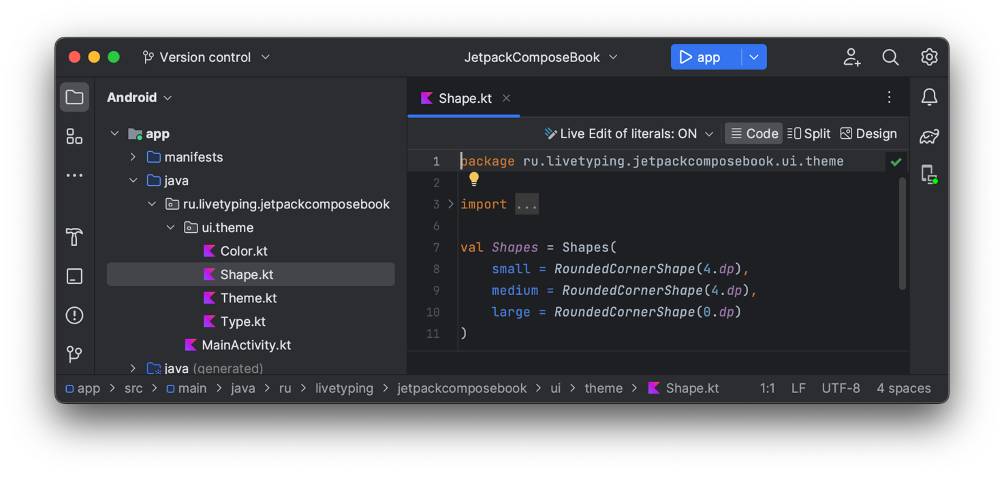Click the Build hammer icon in sidebar

coord(74,237)
